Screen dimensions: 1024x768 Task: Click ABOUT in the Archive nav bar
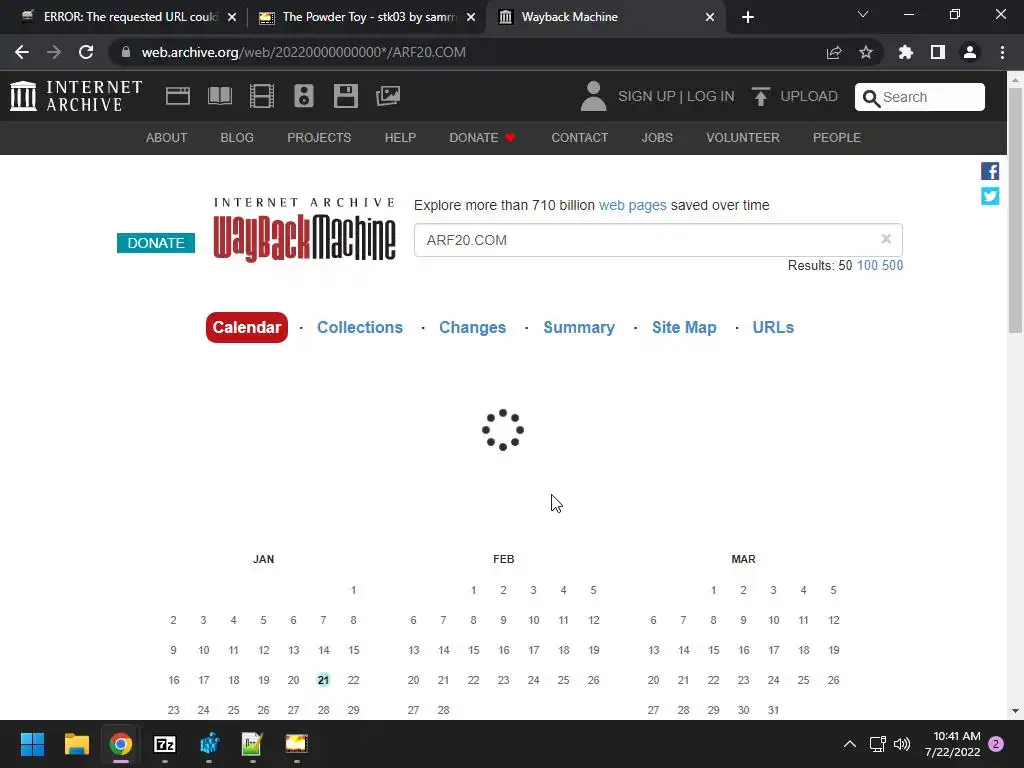click(167, 138)
